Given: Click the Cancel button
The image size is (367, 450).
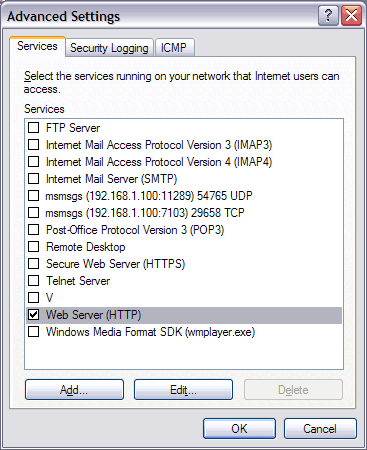Looking at the screenshot, I should [x=320, y=429].
